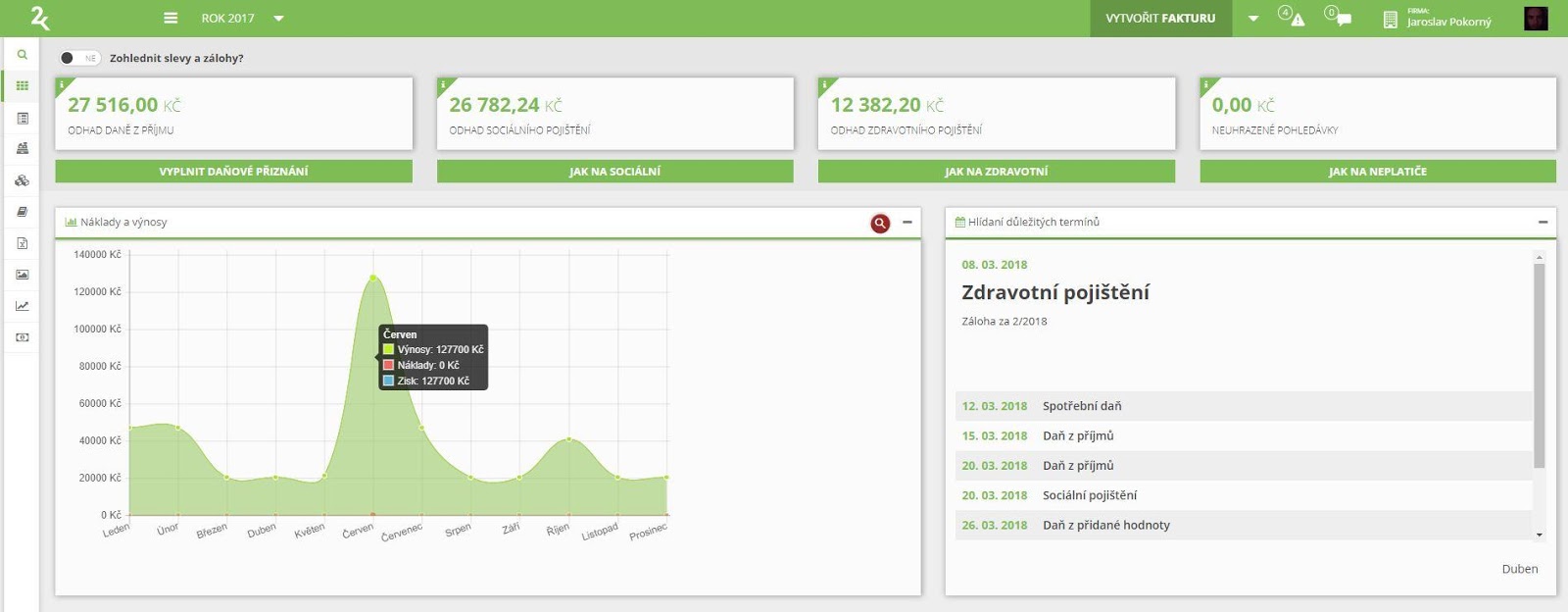This screenshot has width=1568, height=612.
Task: Open the messages chat bubble icon
Action: click(1338, 17)
